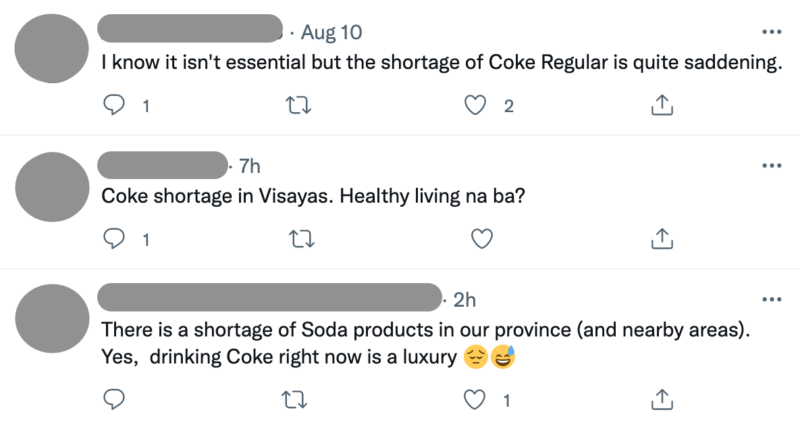The image size is (800, 427).
Task: Reply to the Visayas Coke shortage tweet
Action: [115, 238]
